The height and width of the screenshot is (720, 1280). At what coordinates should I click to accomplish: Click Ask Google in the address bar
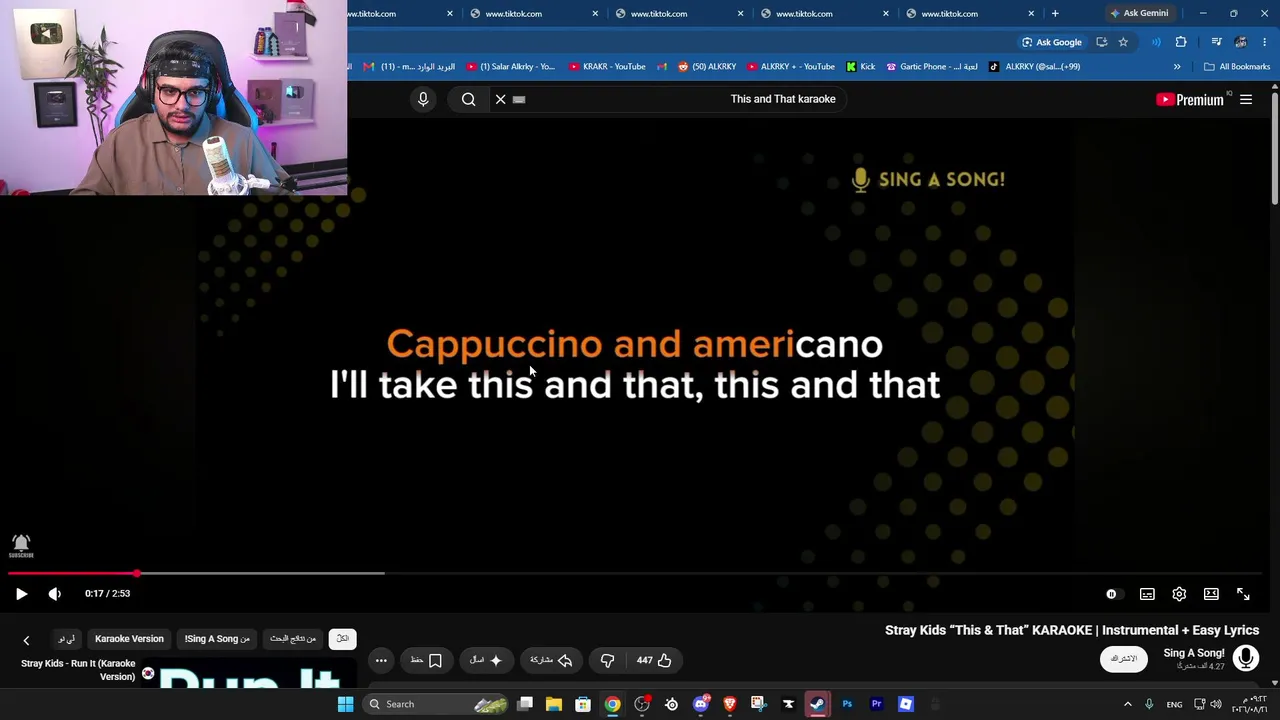(x=1052, y=42)
